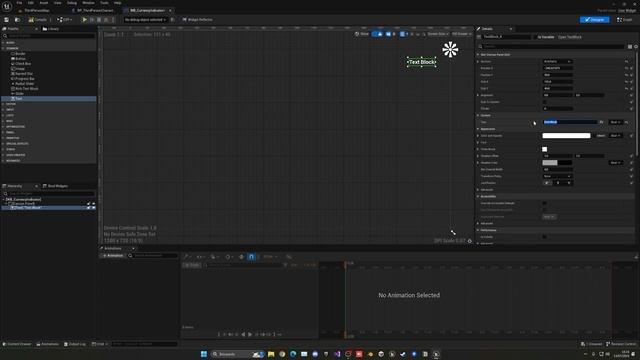640x360 pixels.
Task: Toggle Canvas Panel lock in Hierarchy
Action: pyautogui.click(x=89, y=204)
